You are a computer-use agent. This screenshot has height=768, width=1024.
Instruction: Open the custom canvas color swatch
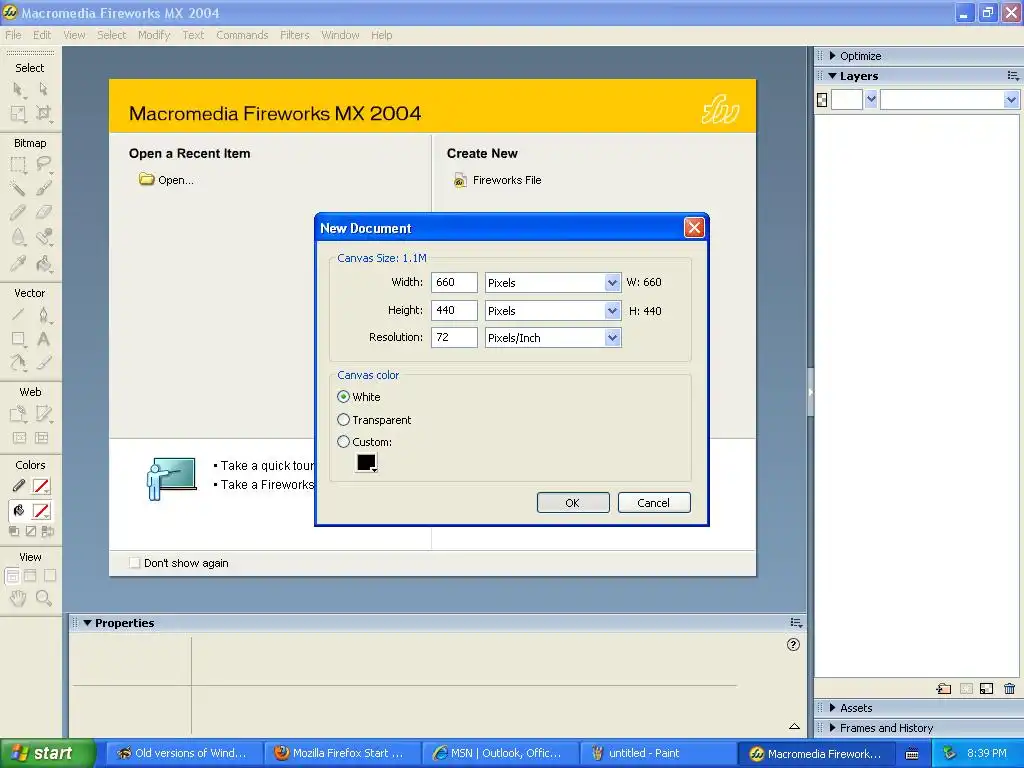coord(366,462)
